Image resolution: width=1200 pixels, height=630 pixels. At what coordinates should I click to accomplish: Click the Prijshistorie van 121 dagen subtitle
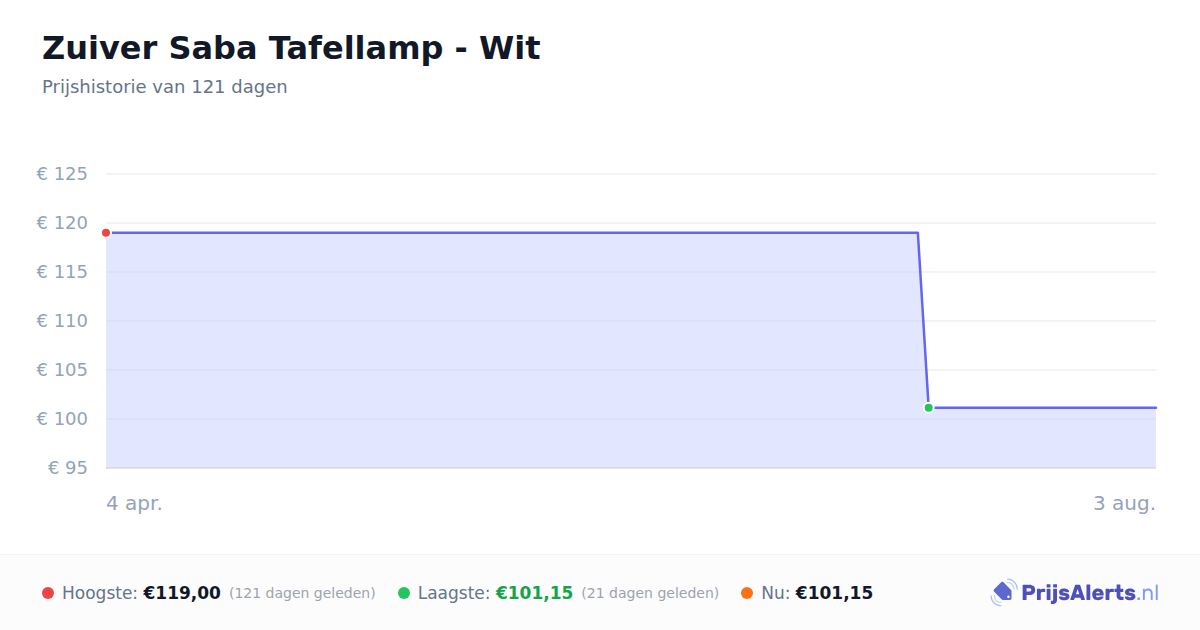click(x=165, y=87)
